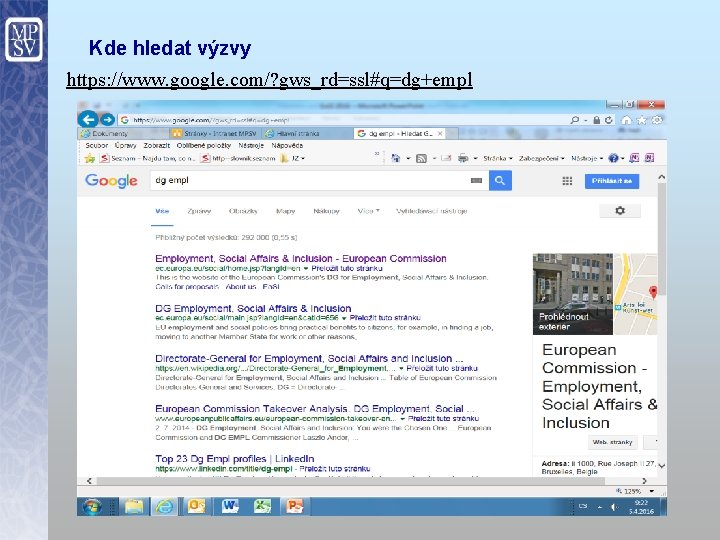Switch to the Stránky - Intranet MPSV tab
This screenshot has width=720, height=540.
click(x=215, y=133)
